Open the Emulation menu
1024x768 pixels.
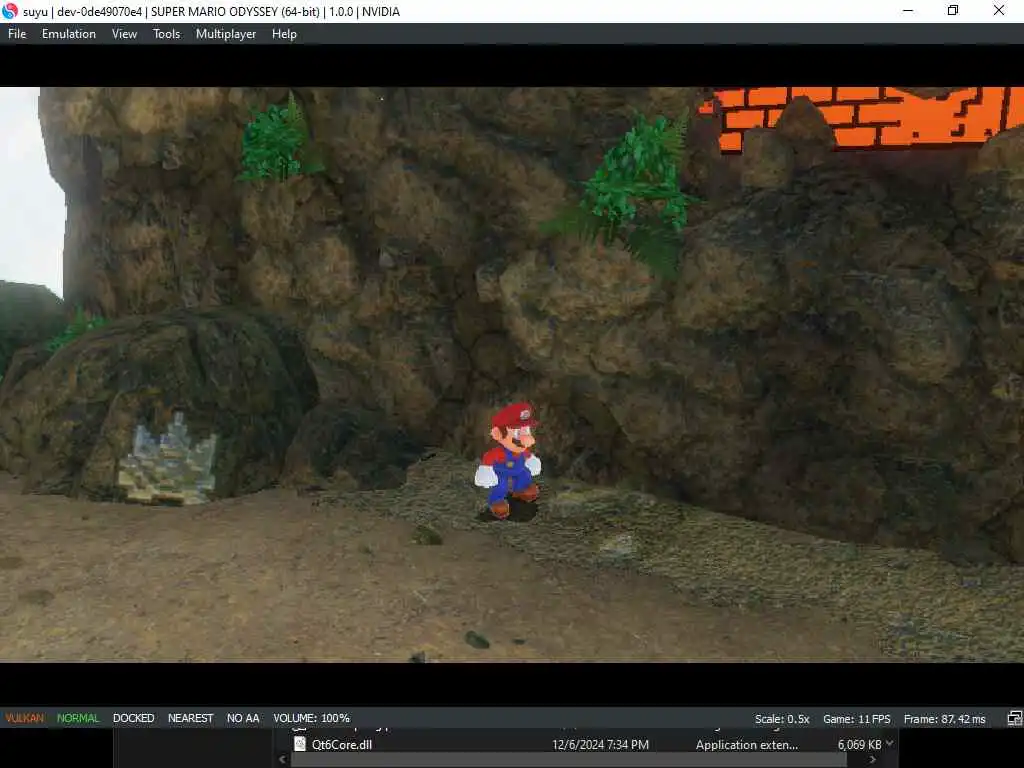(69, 34)
